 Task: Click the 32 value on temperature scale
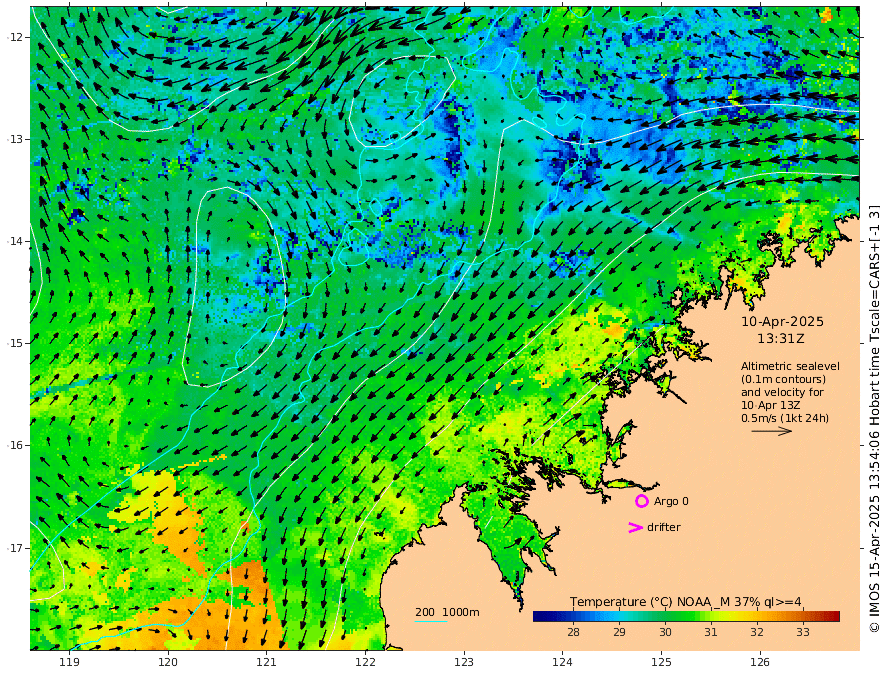pyautogui.click(x=757, y=632)
